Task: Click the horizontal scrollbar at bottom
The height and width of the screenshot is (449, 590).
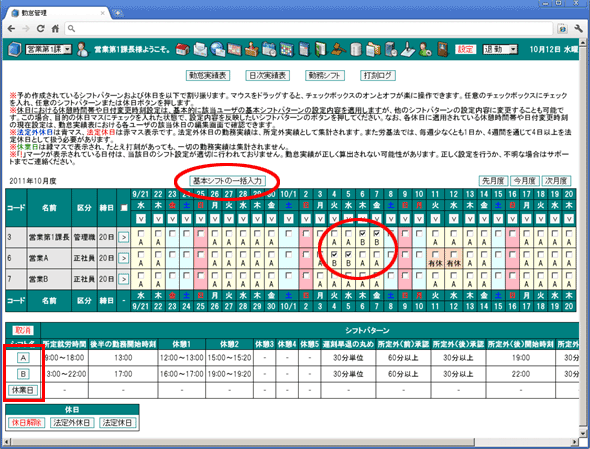Action: pos(290,441)
